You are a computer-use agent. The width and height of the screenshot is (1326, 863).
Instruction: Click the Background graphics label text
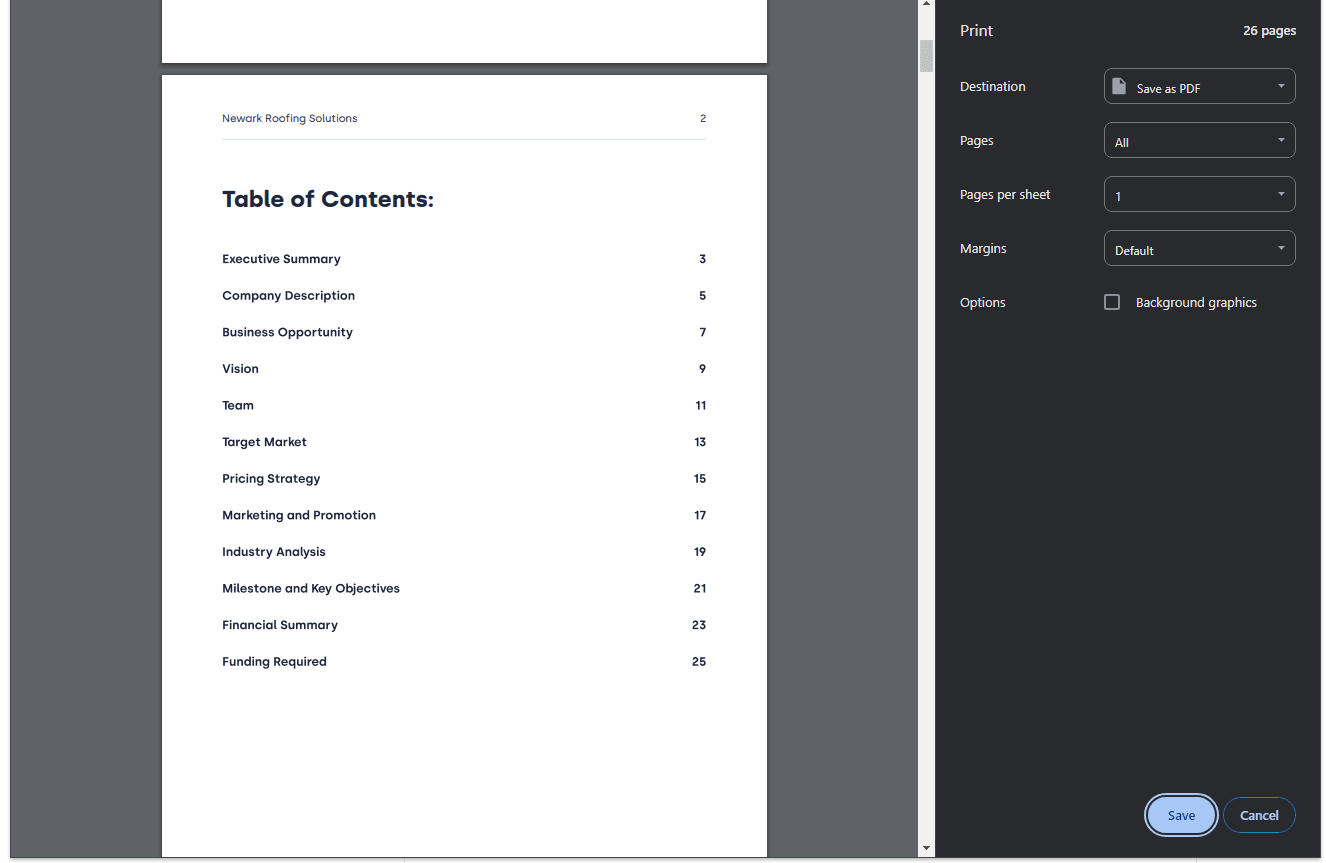click(1196, 303)
